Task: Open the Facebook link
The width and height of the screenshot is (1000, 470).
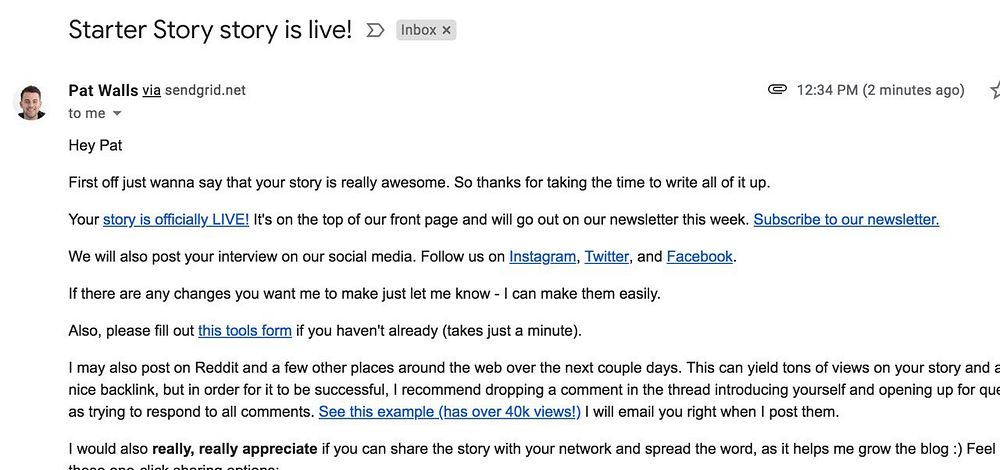Action: pyautogui.click(x=700, y=256)
